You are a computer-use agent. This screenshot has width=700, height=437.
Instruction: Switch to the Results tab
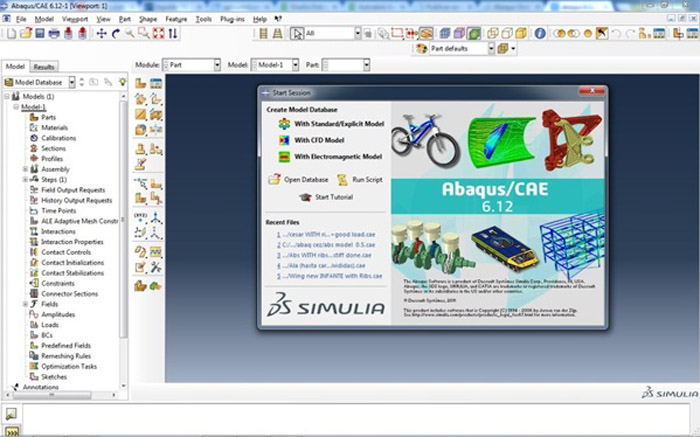click(x=44, y=67)
